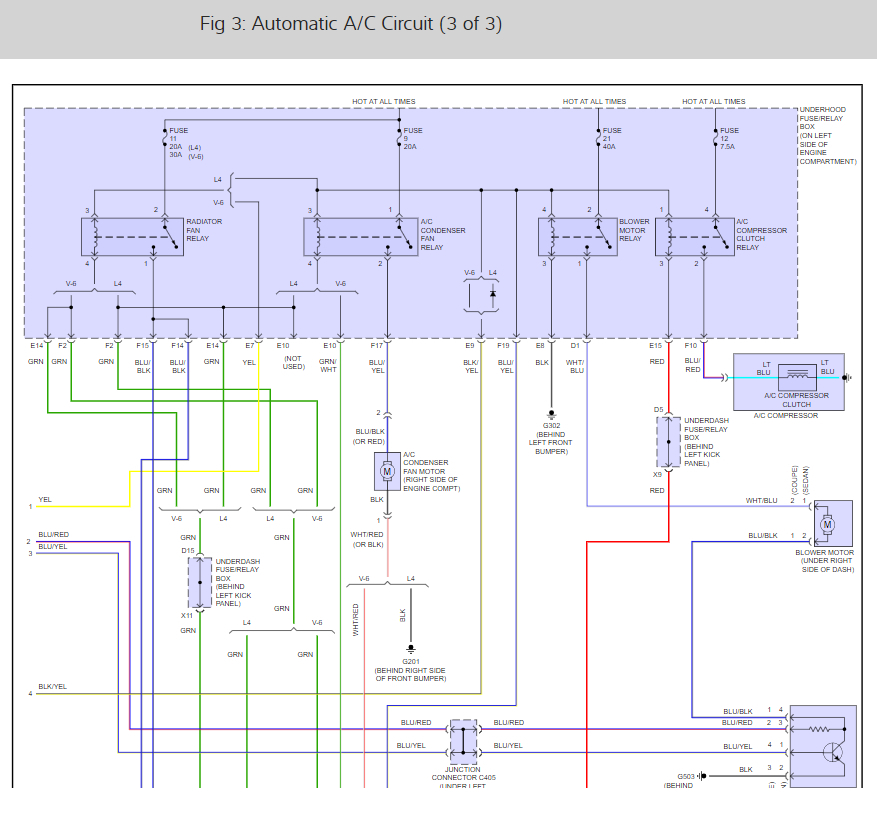The image size is (877, 816).
Task: Click the 'X9' connector label
Action: [657, 474]
